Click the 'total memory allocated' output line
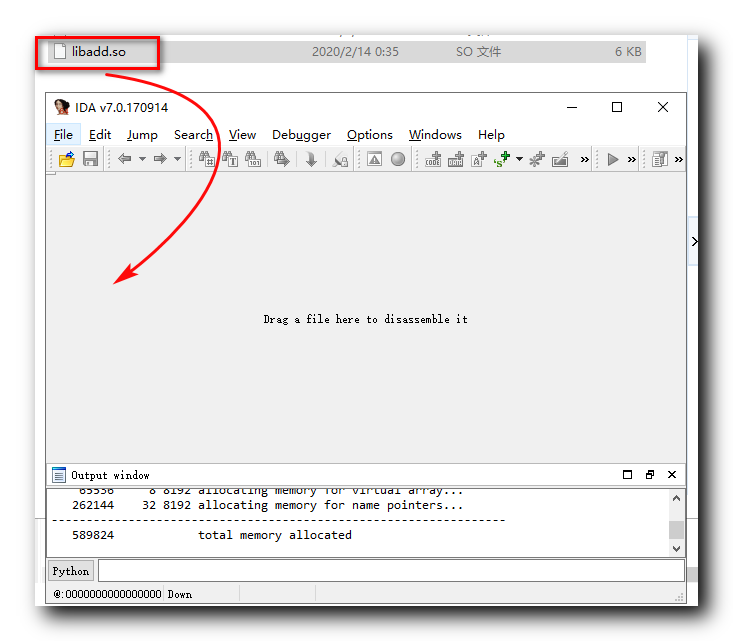The height and width of the screenshot is (641, 733). [x=274, y=535]
